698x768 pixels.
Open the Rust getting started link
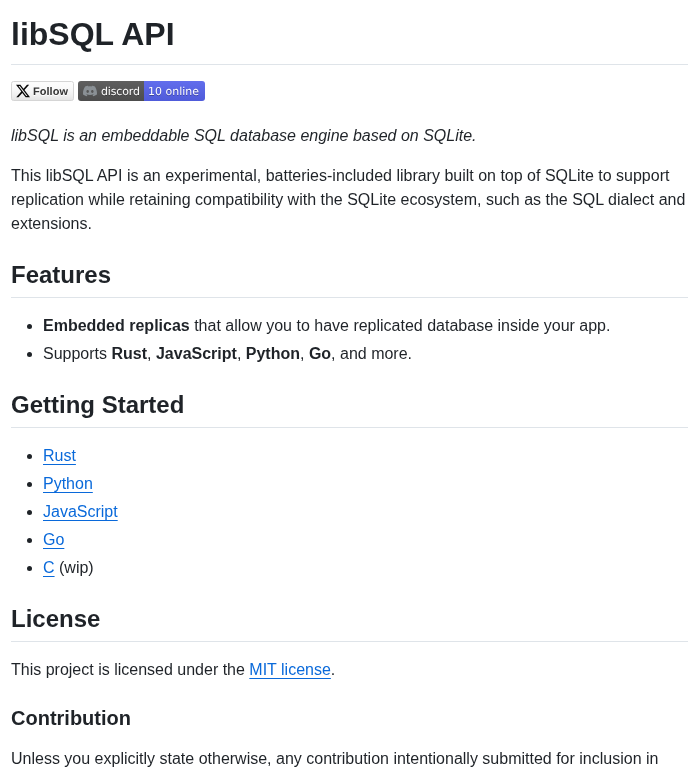click(x=59, y=456)
